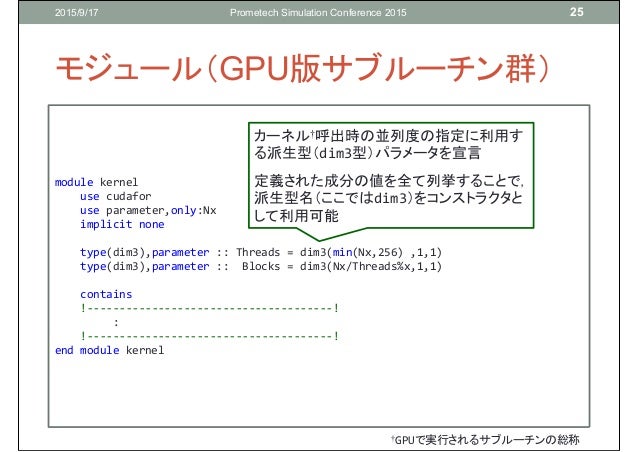Click the slide title モジュール(GPU版サブルーチン群)

coord(302,68)
